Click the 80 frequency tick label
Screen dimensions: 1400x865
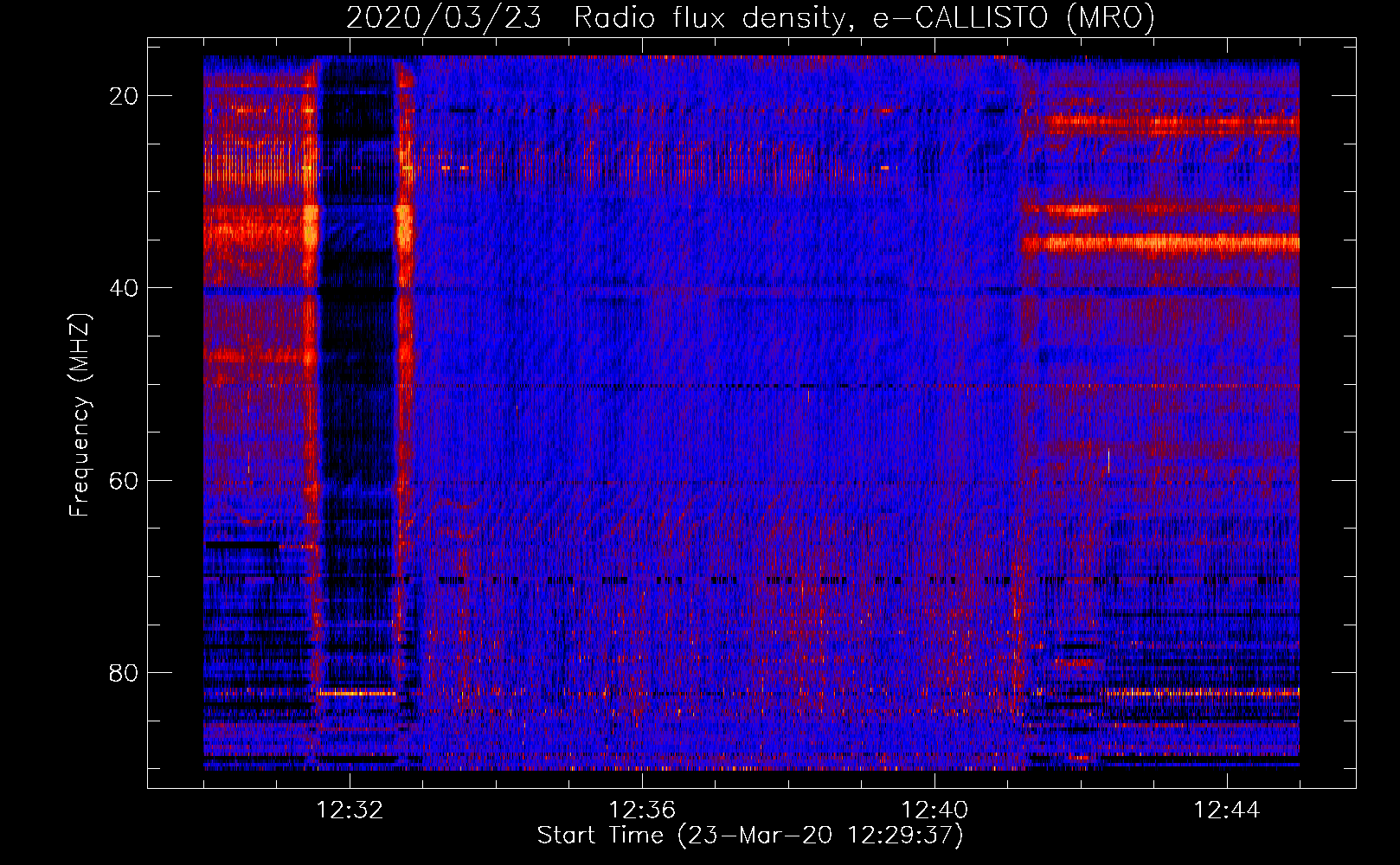click(124, 672)
